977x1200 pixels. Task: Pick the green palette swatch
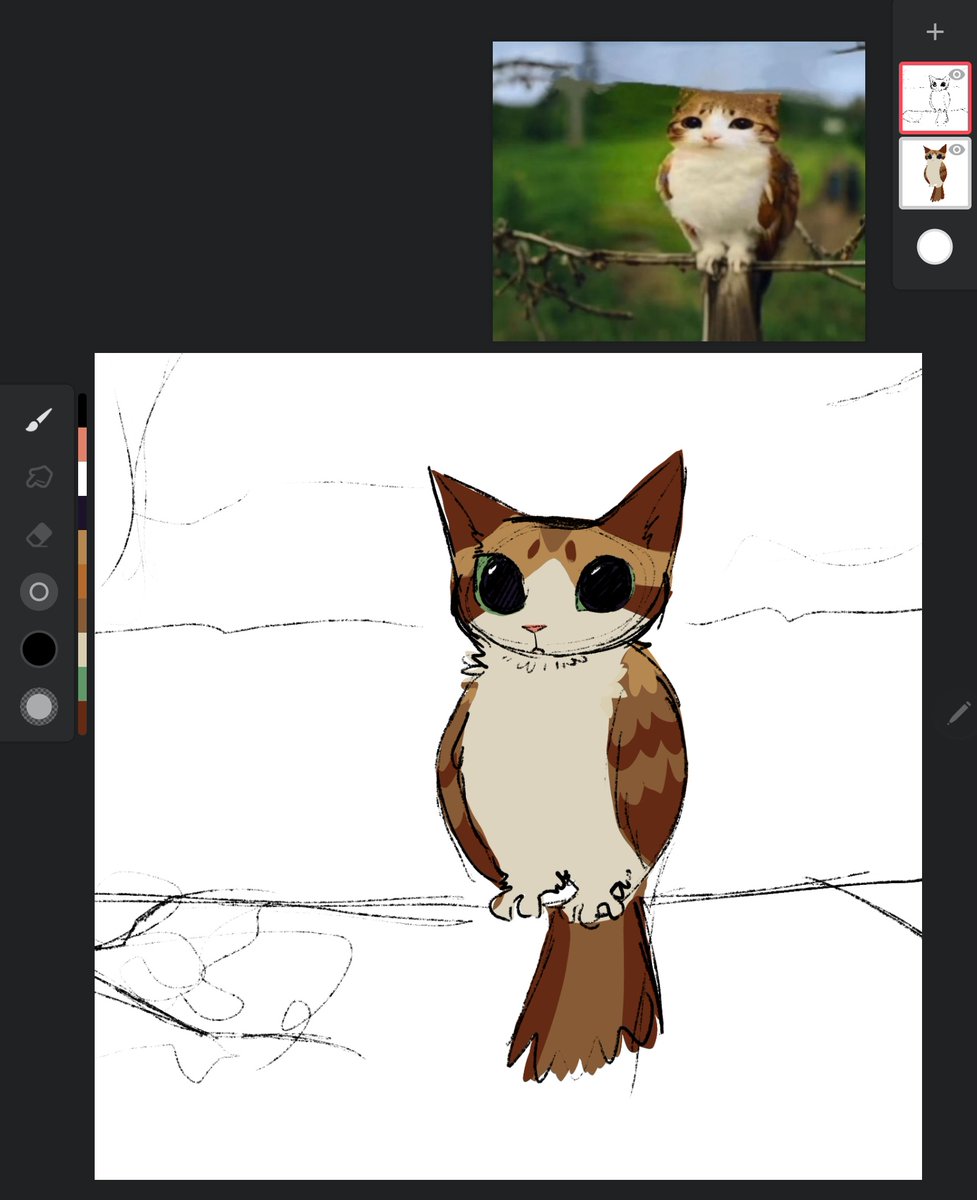(82, 684)
